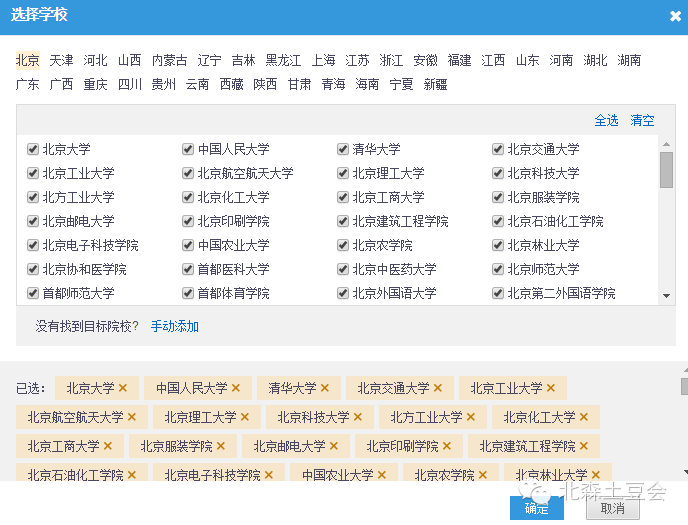
Task: Uncheck 北京交通大学 checkbox
Action: click(498, 149)
